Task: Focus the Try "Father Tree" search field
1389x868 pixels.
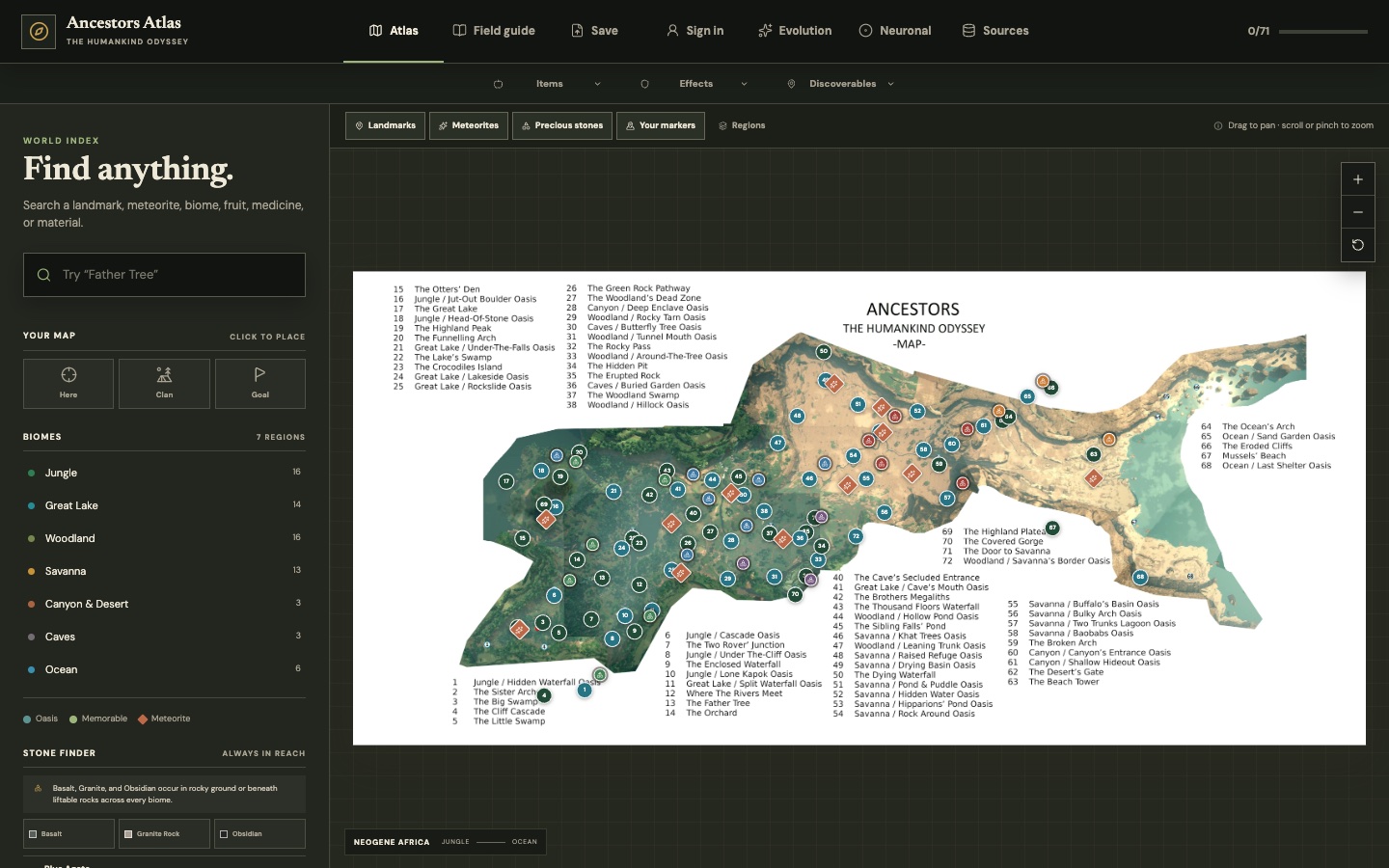Action: (164, 275)
